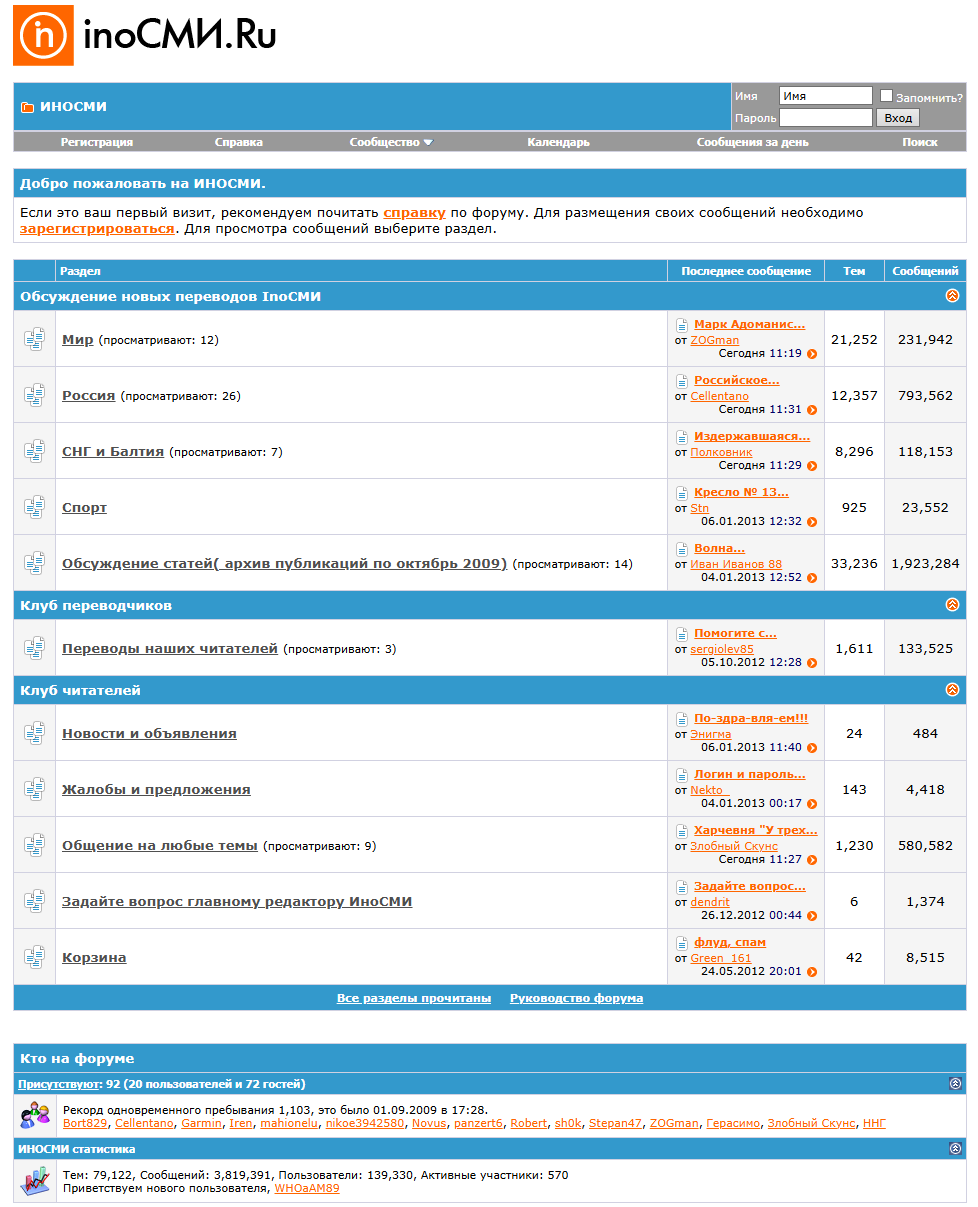The image size is (978, 1207).
Task: Go to last post arrow dated 06.01.2013 11:40
Action: click(x=812, y=748)
